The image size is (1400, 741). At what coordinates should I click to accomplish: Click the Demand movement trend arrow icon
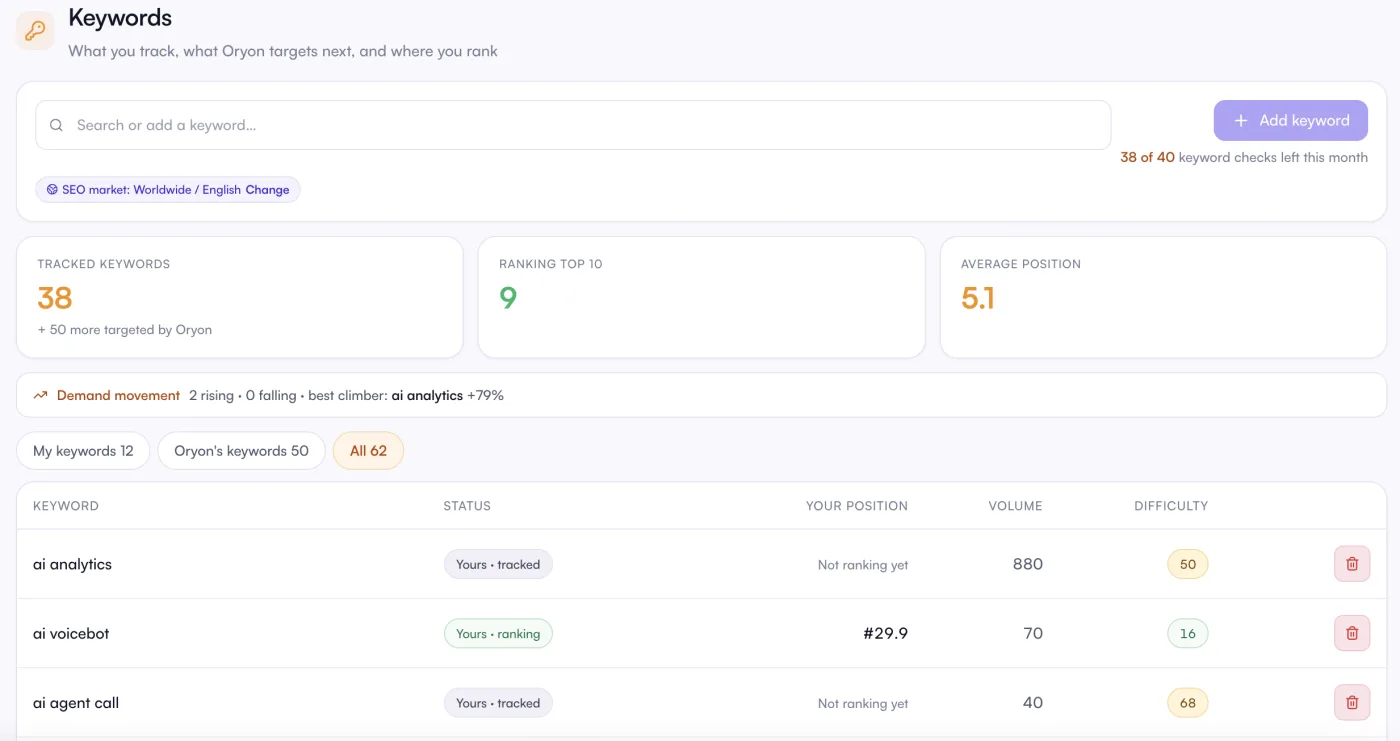coord(40,395)
